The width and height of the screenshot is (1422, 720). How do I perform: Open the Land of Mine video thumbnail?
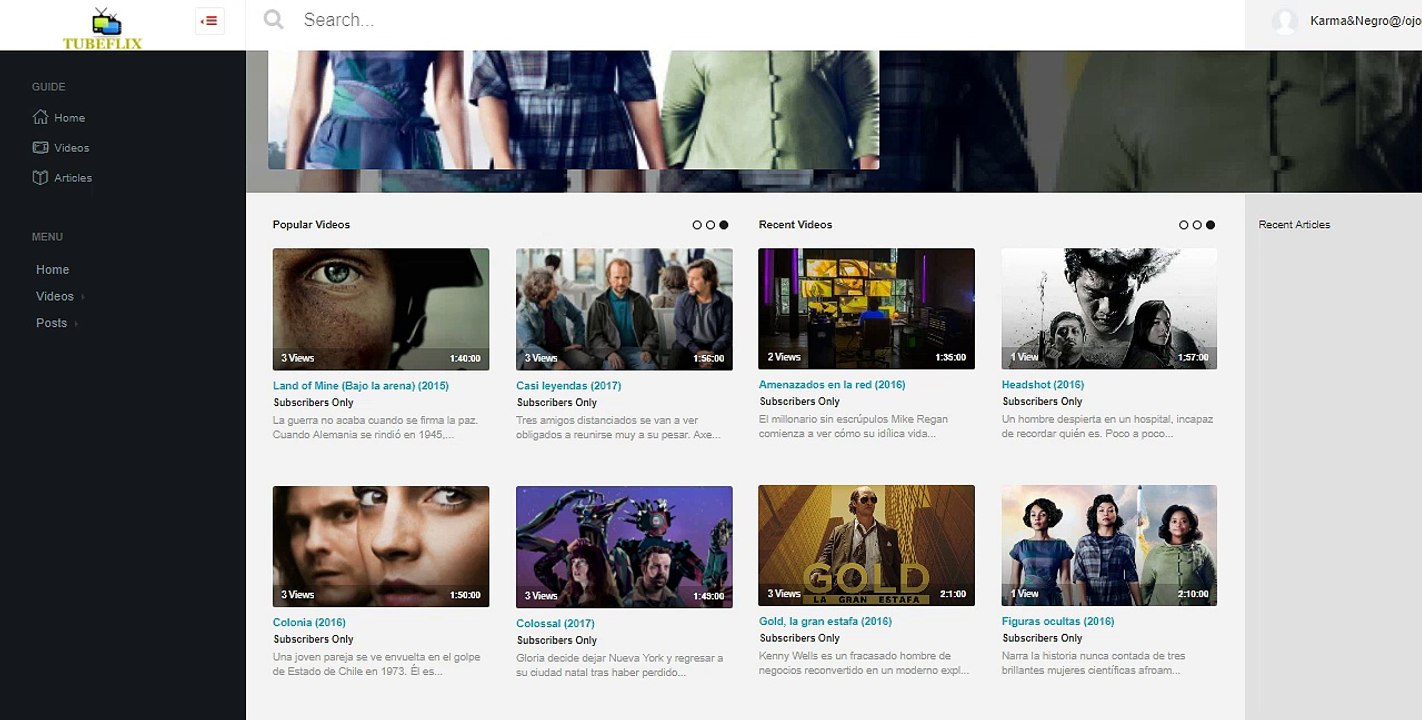tap(381, 309)
